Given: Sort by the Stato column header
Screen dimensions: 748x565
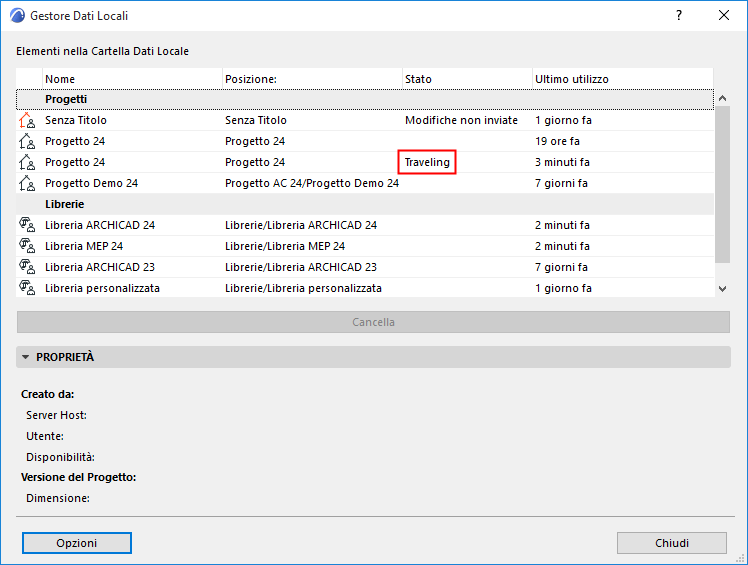Looking at the screenshot, I should pos(468,79).
